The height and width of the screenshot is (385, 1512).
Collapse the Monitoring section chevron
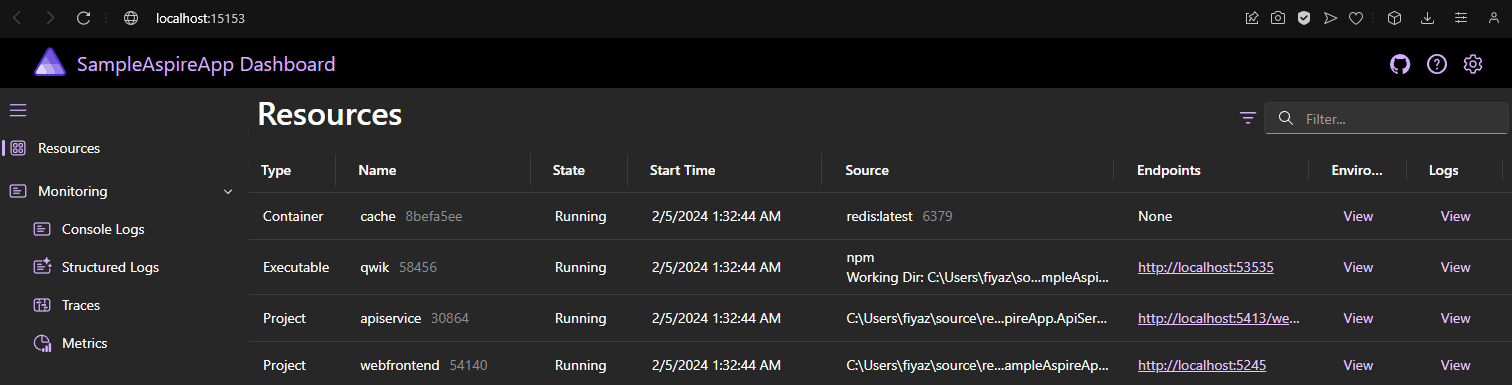tap(228, 191)
